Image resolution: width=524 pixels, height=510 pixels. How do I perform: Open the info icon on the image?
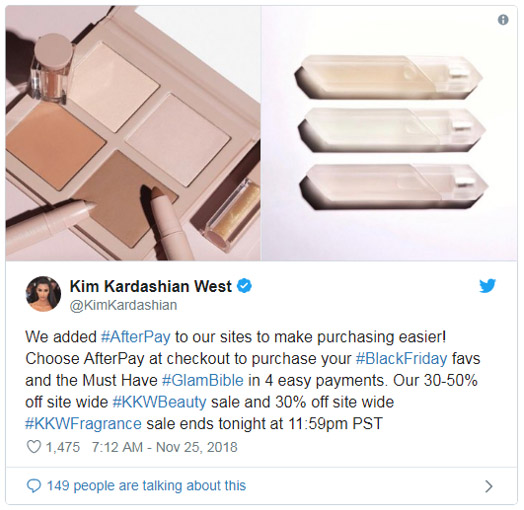pos(503,20)
